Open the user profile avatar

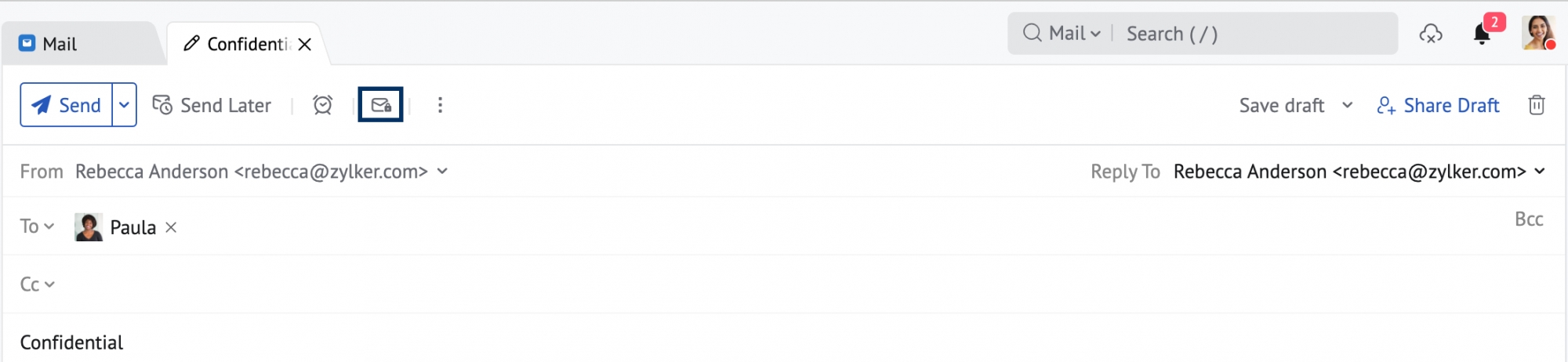click(x=1537, y=33)
